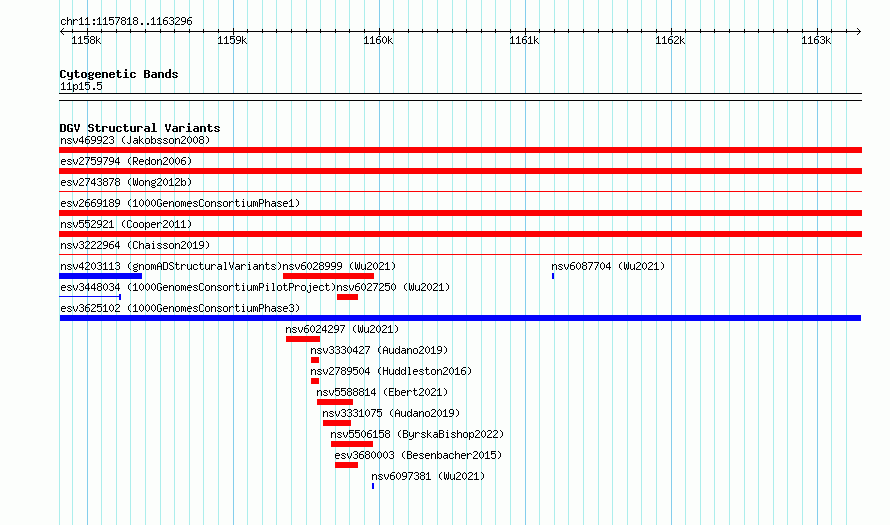Click the blue bar below nsv4203113
The image size is (890, 525).
[100, 276]
